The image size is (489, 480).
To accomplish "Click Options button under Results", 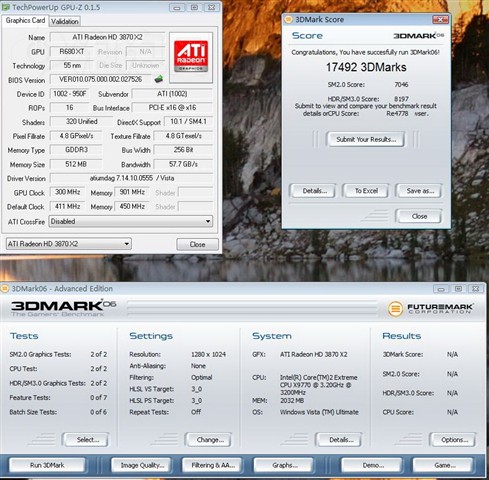I will pyautogui.click(x=454, y=440).
